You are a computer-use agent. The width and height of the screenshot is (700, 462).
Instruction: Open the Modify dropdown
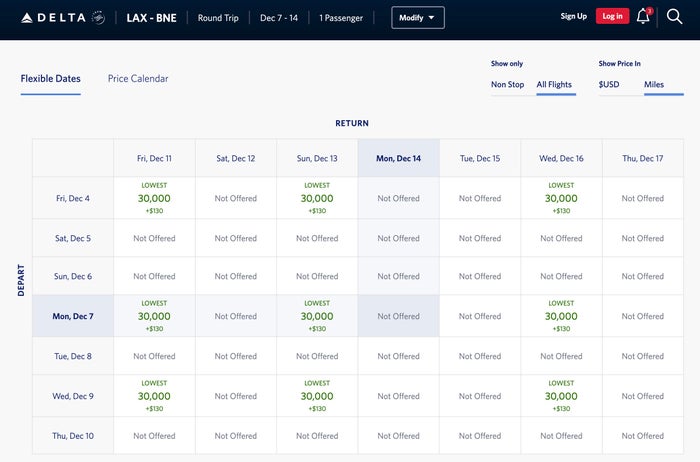click(x=418, y=18)
